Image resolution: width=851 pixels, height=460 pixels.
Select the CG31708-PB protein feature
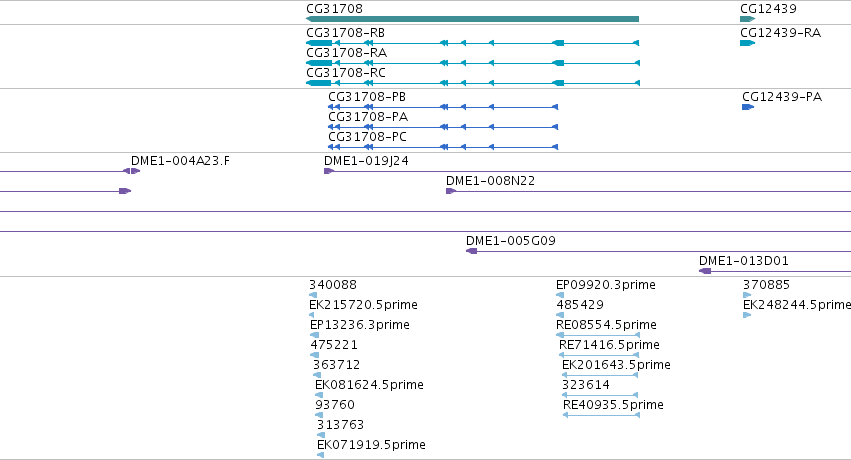[x=443, y=107]
